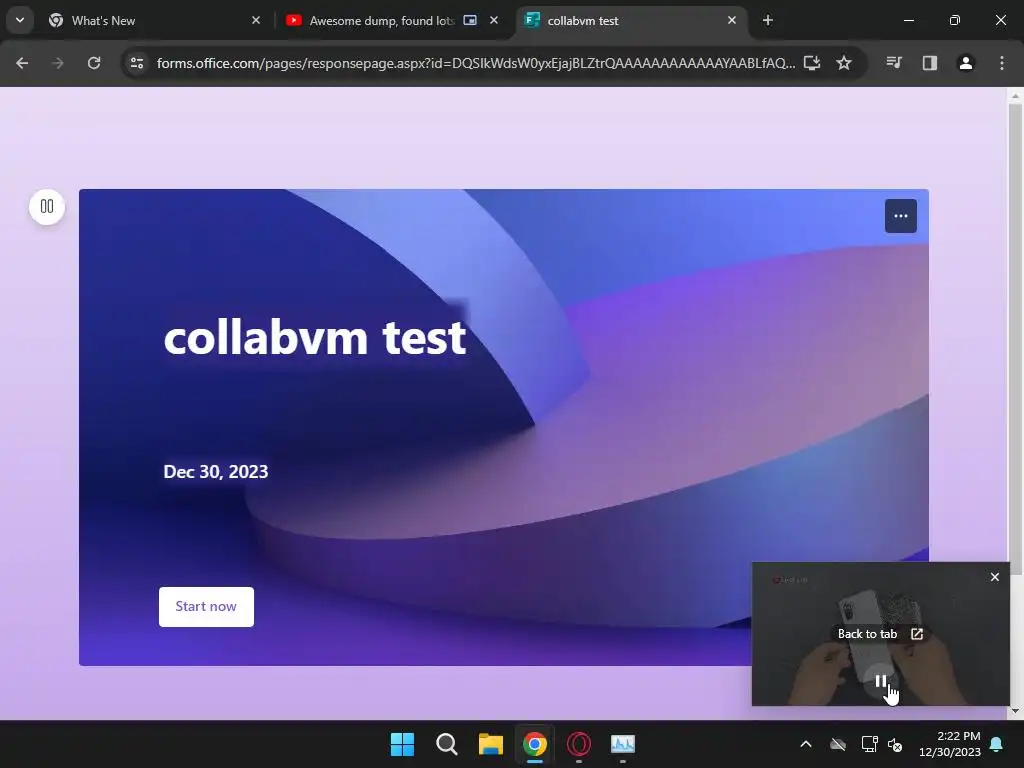Open the network status tray icon
1024x768 pixels.
pos(869,744)
